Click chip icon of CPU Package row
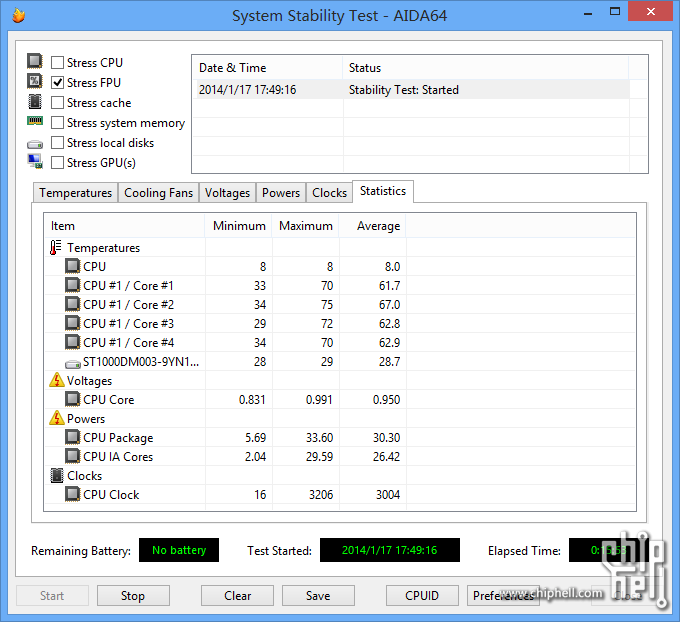The image size is (680, 622). tap(72, 438)
